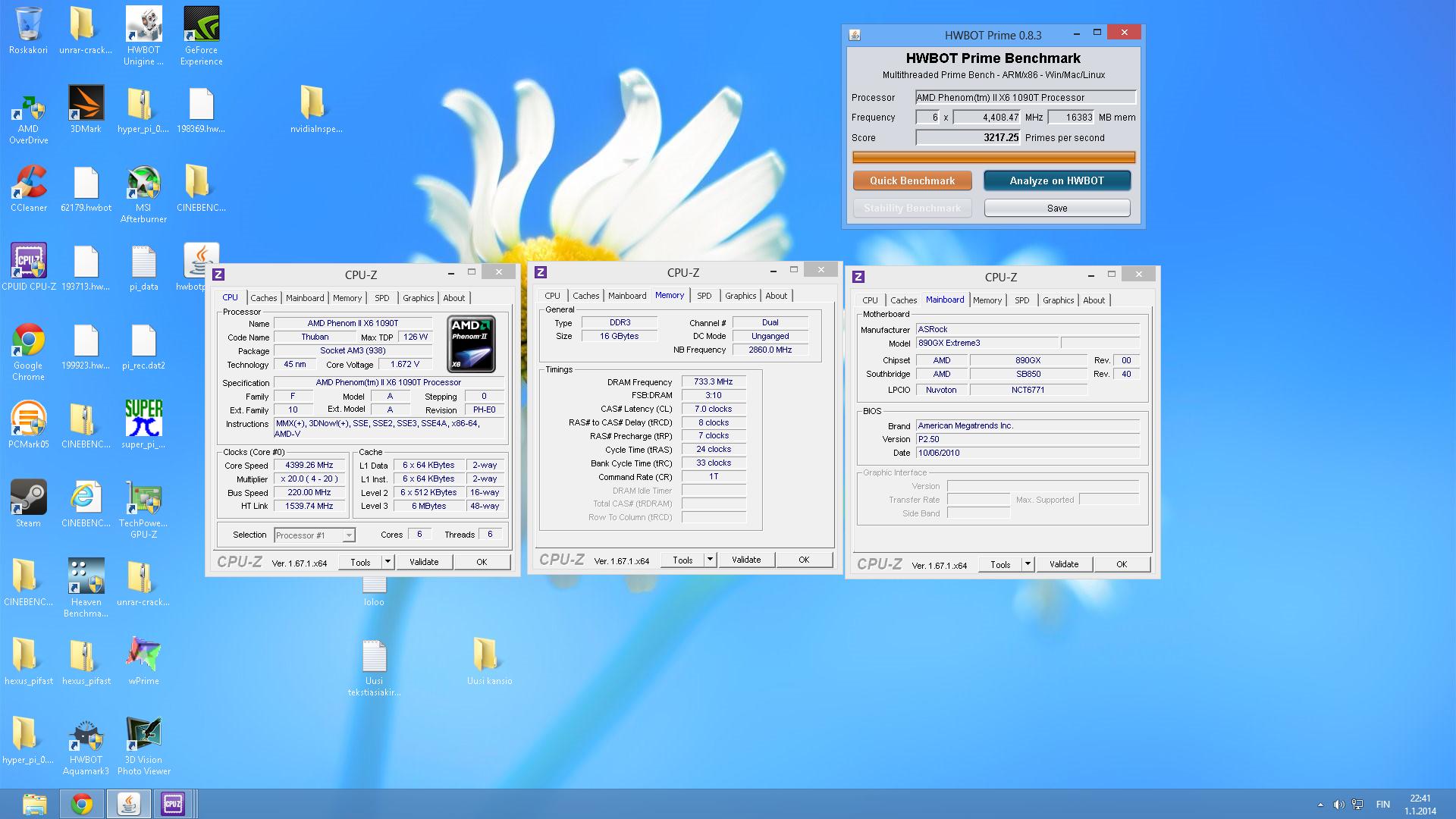Launch 3D Vision Photo Viewer
The height and width of the screenshot is (819, 1456).
(x=143, y=745)
